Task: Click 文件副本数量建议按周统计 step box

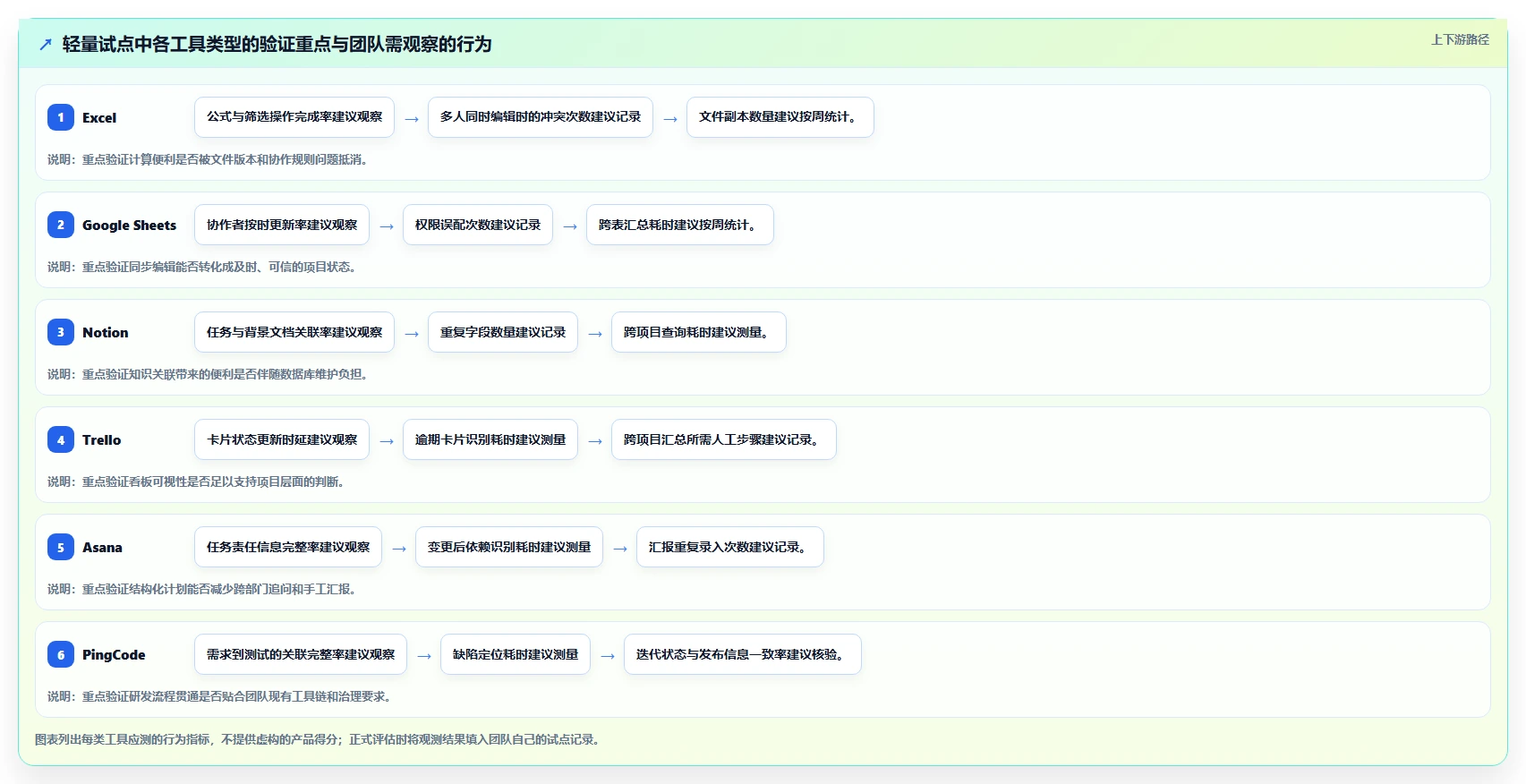Action: click(x=780, y=117)
